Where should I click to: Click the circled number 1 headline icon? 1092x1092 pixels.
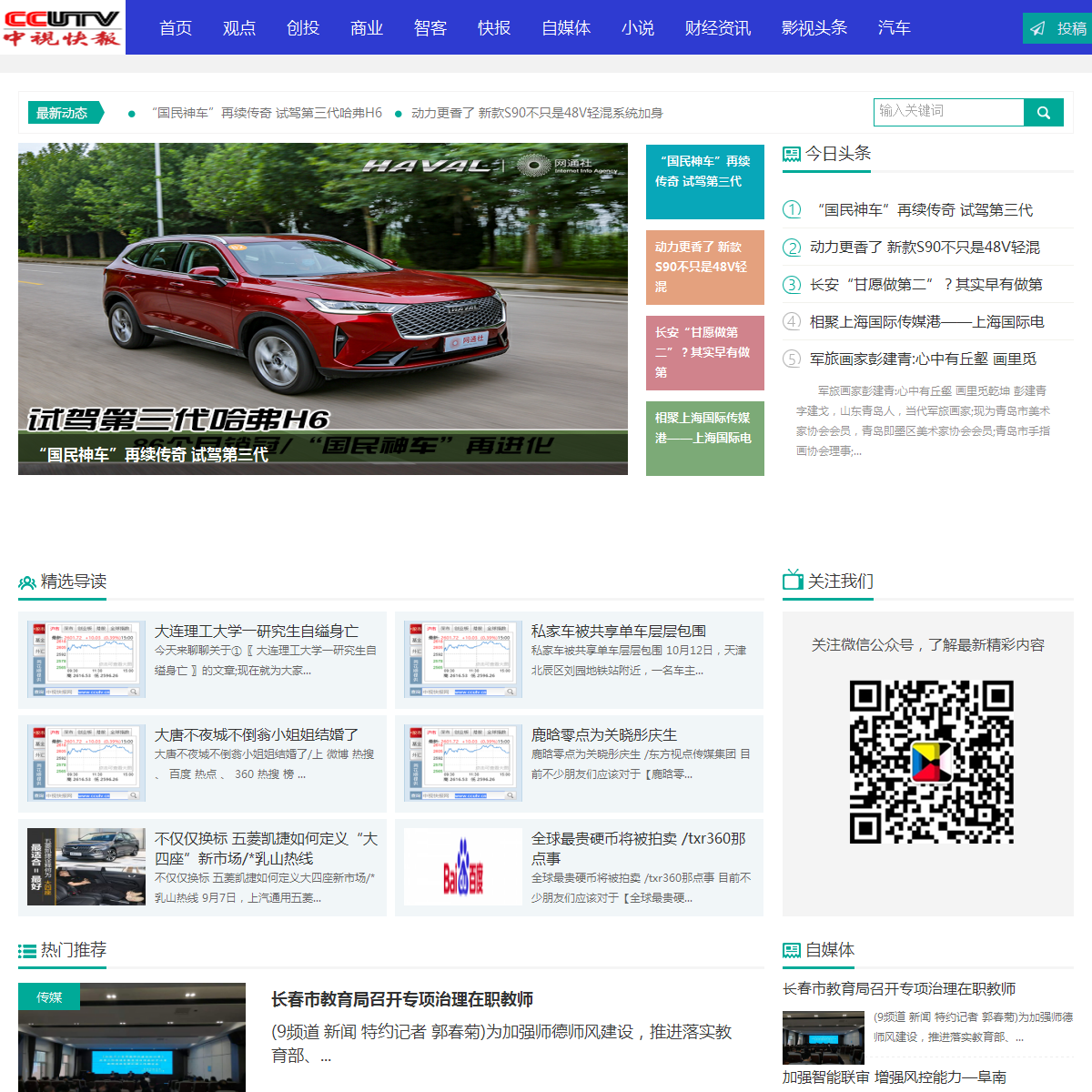792,210
